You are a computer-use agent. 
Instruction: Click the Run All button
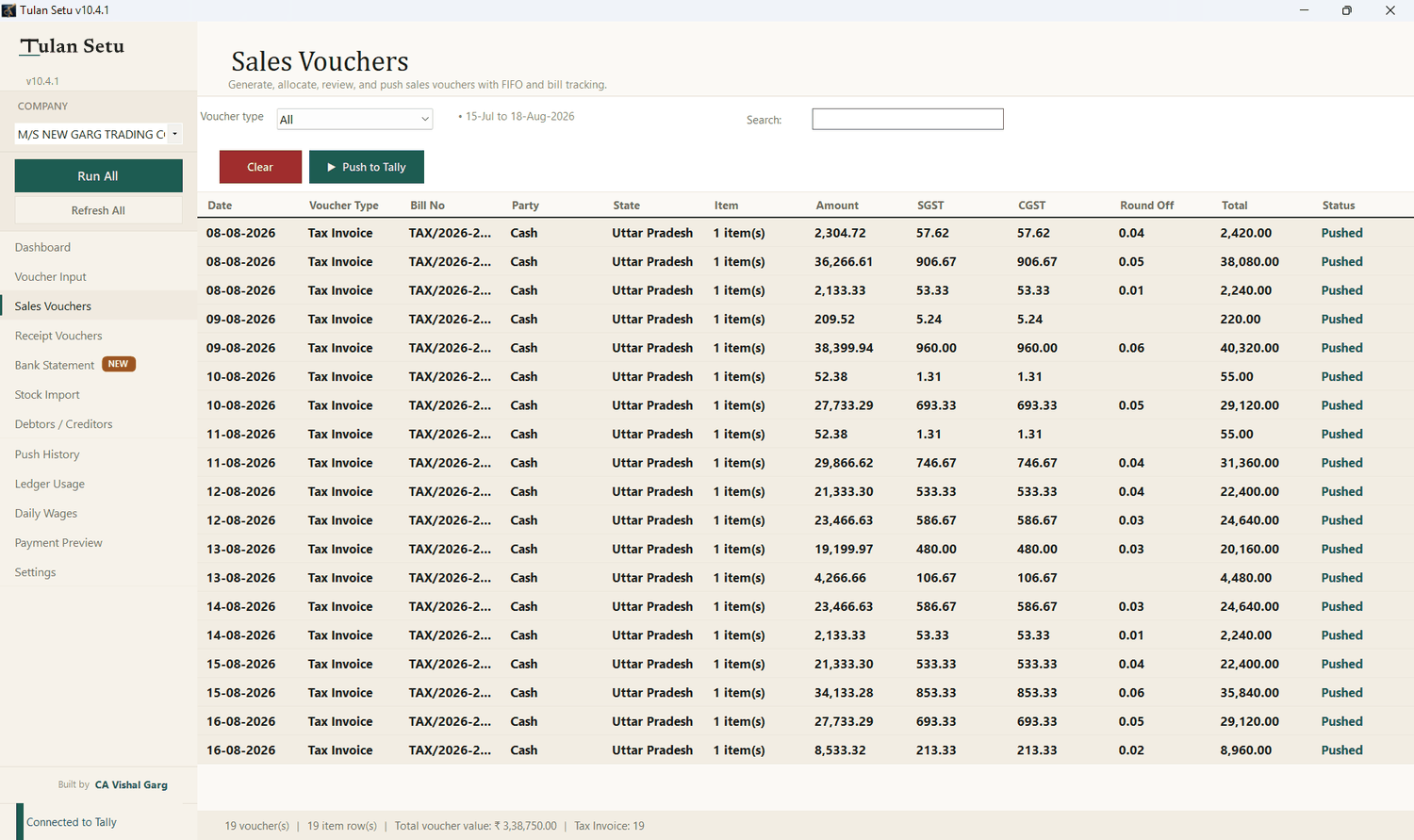click(x=98, y=175)
